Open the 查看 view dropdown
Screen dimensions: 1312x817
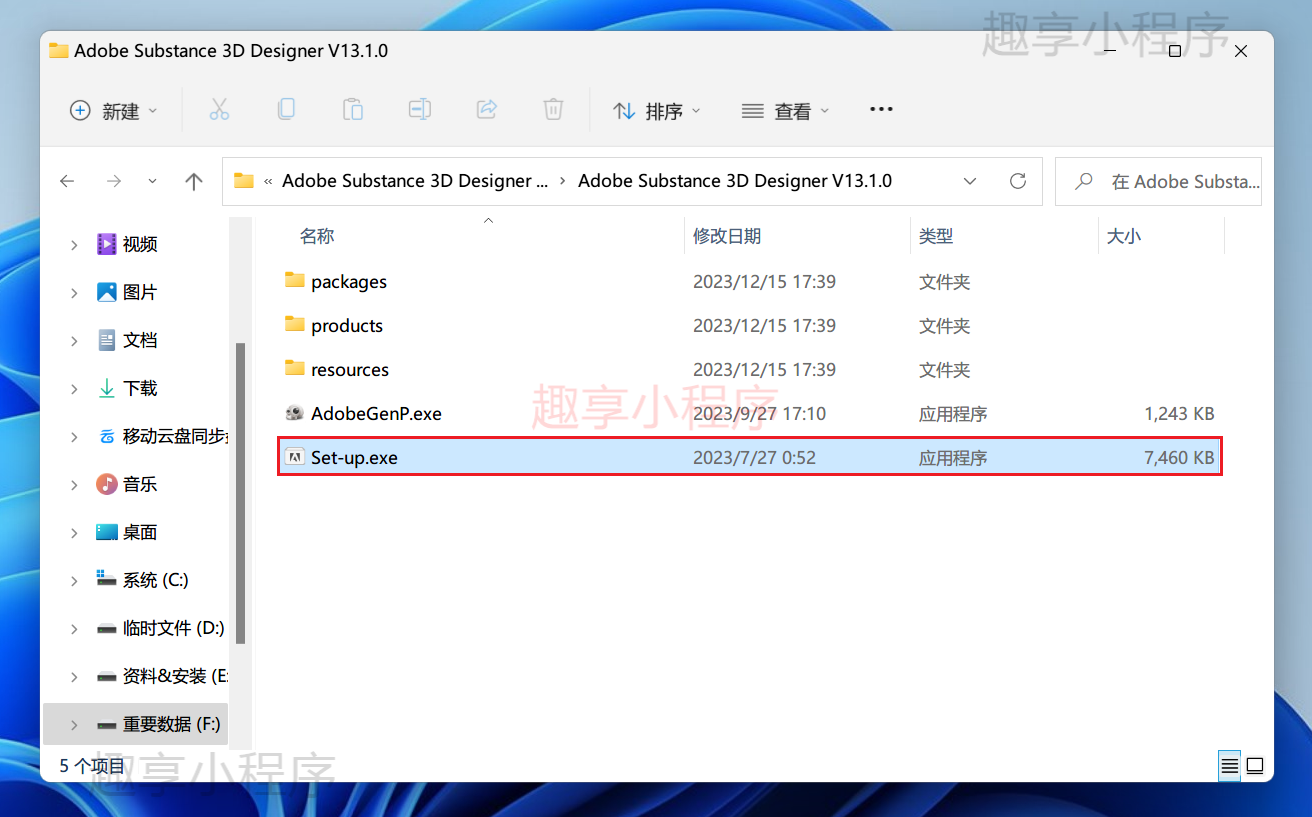click(785, 110)
